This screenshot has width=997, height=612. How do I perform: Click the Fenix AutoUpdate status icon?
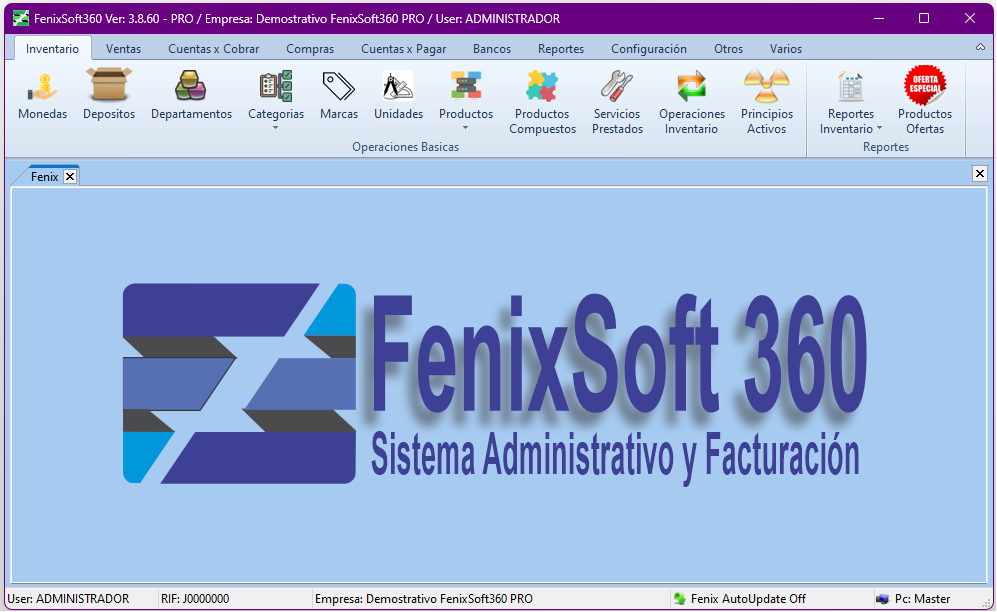tap(680, 599)
